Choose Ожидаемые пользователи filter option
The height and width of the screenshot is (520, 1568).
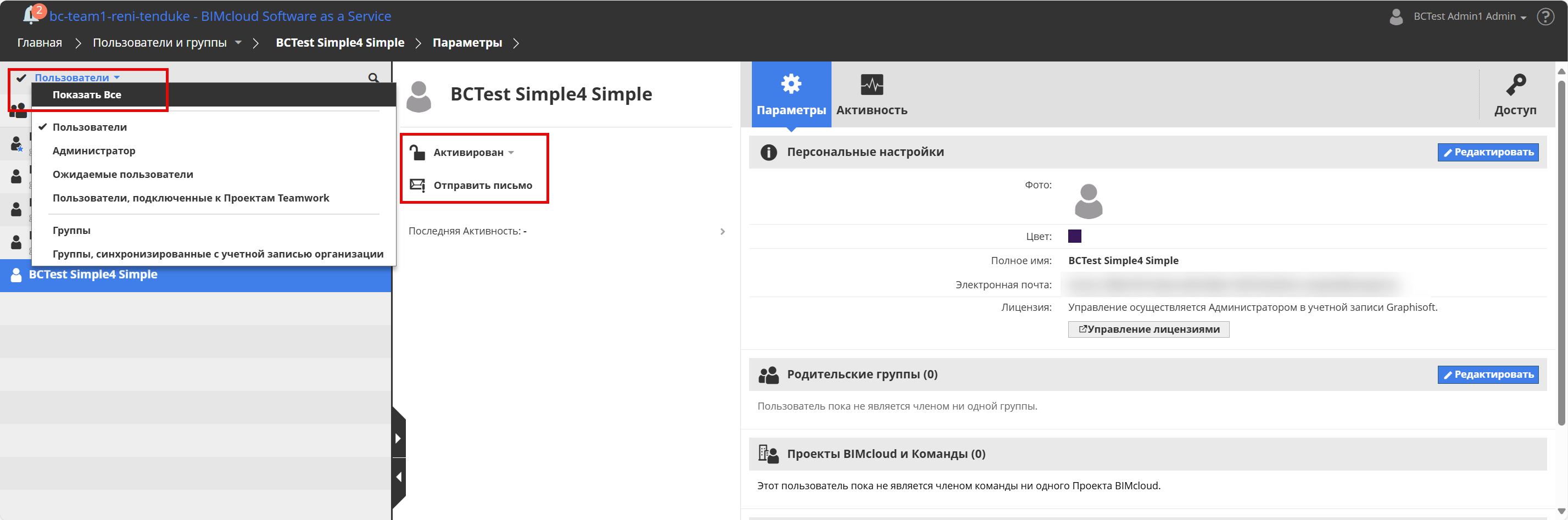coord(213,175)
